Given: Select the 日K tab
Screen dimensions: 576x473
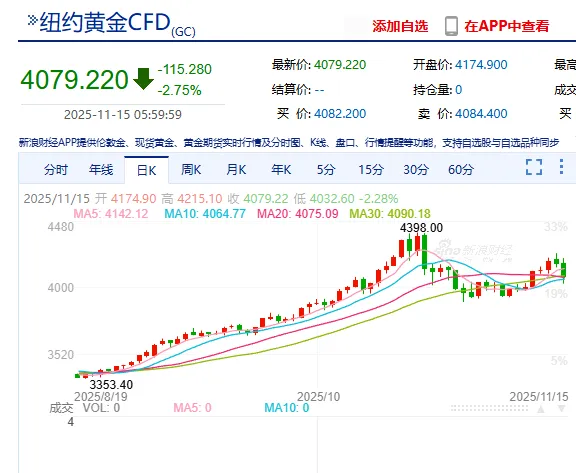Looking at the screenshot, I should pyautogui.click(x=147, y=170).
